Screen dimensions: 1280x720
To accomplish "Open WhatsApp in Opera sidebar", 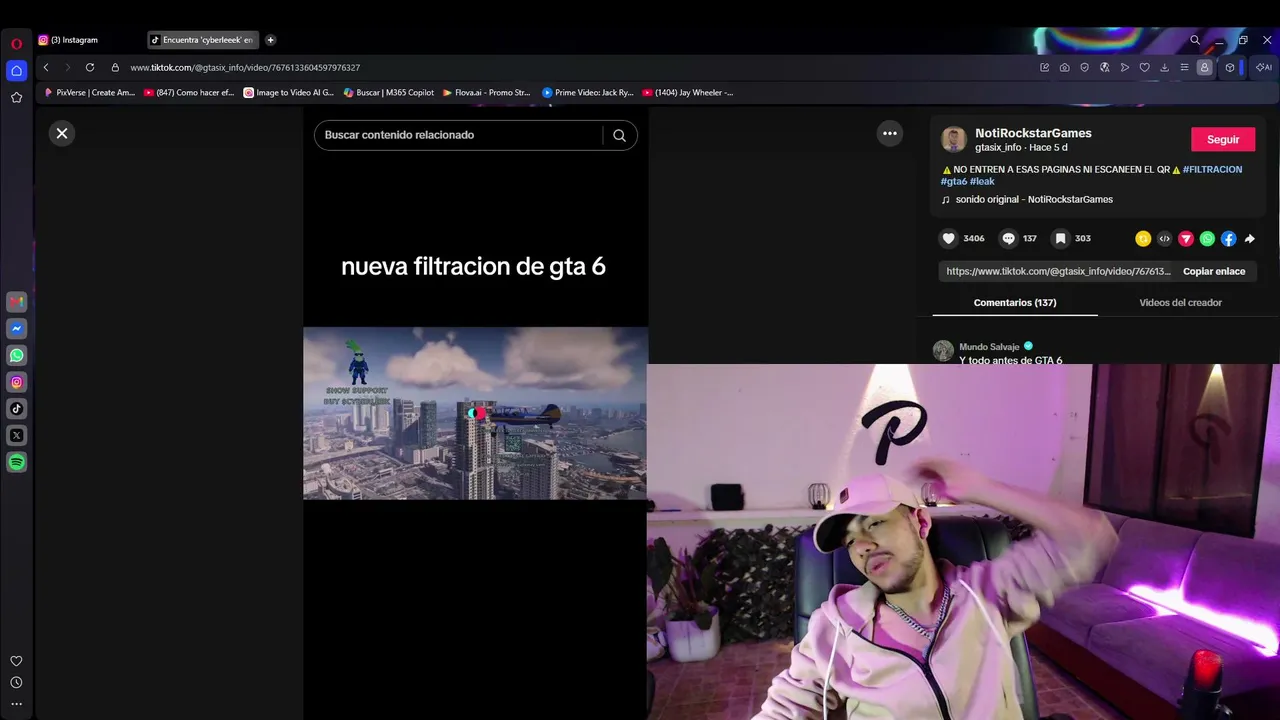I will click(x=16, y=355).
